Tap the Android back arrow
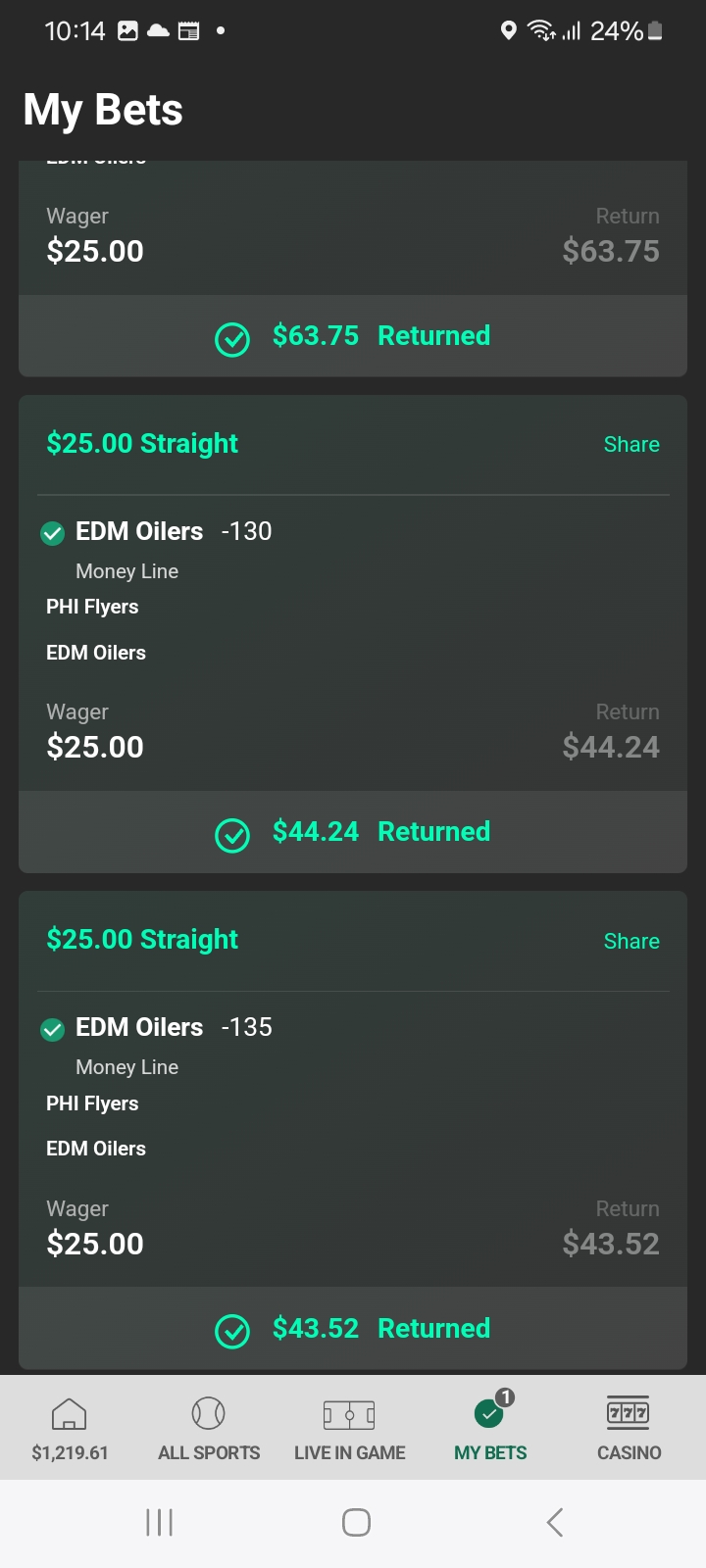This screenshot has width=706, height=1568. 554,1522
